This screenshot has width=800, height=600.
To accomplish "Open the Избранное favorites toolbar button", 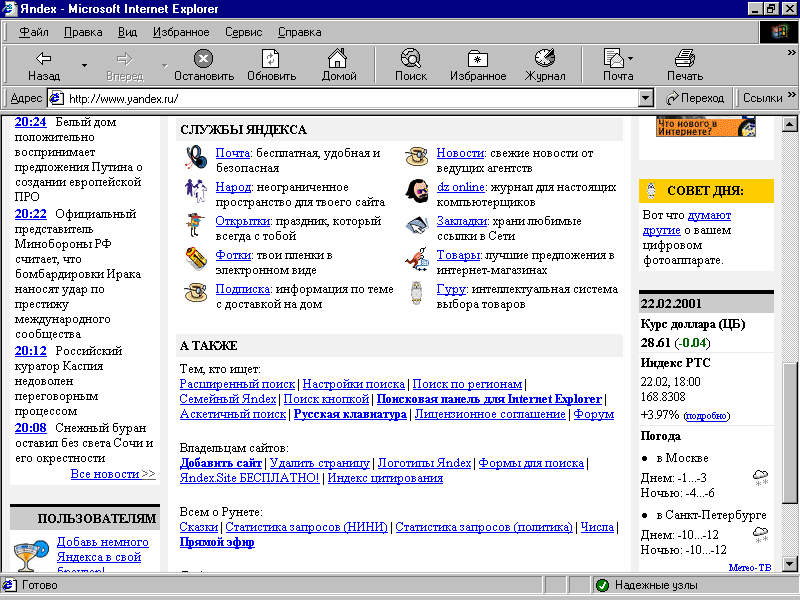I will pos(478,65).
